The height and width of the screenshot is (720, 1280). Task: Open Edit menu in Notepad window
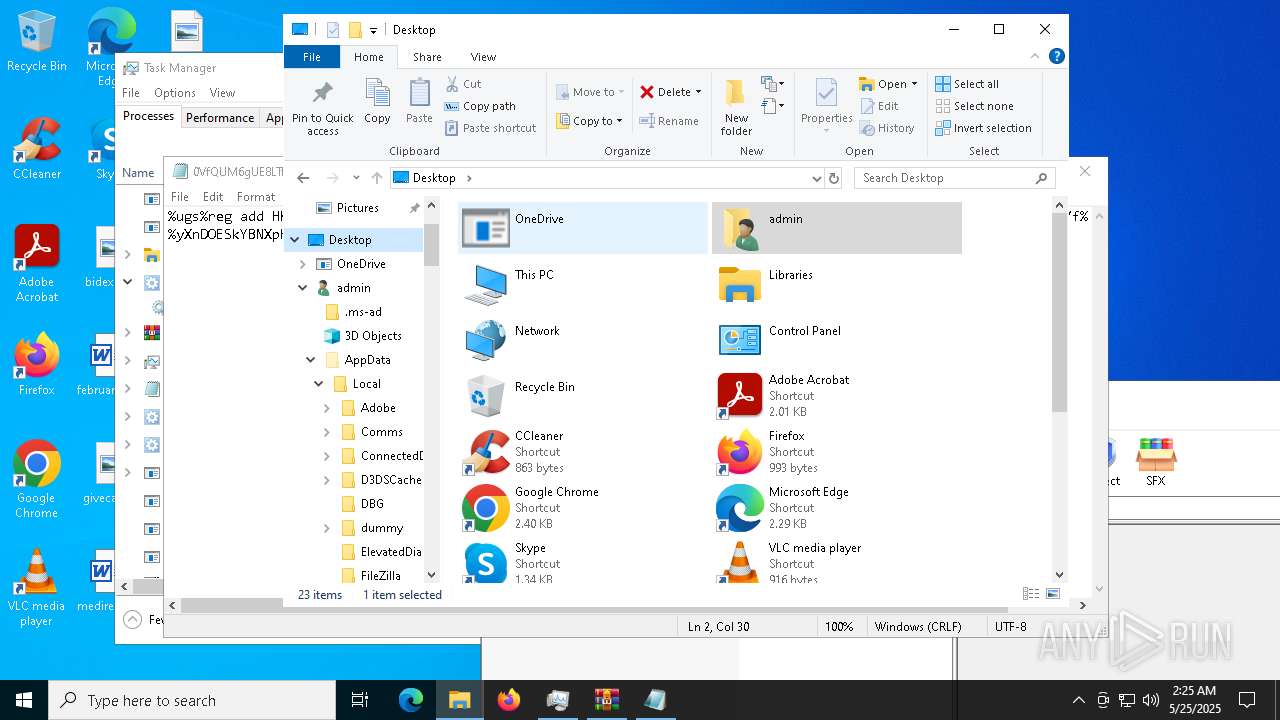click(213, 197)
